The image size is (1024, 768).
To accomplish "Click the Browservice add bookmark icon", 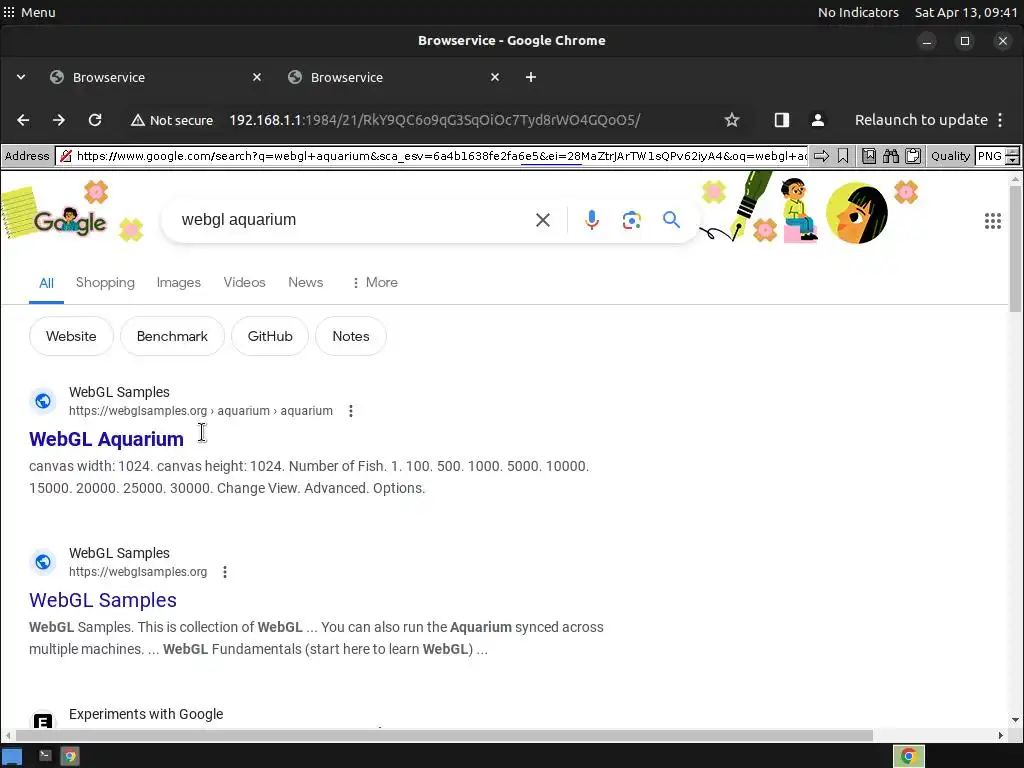I will click(x=843, y=156).
